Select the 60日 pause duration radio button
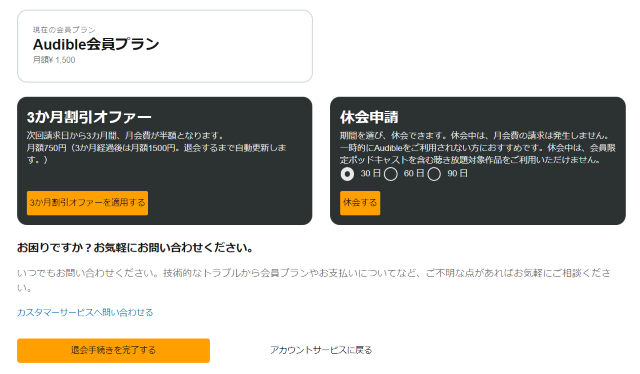This screenshot has height=374, width=640. (391, 174)
